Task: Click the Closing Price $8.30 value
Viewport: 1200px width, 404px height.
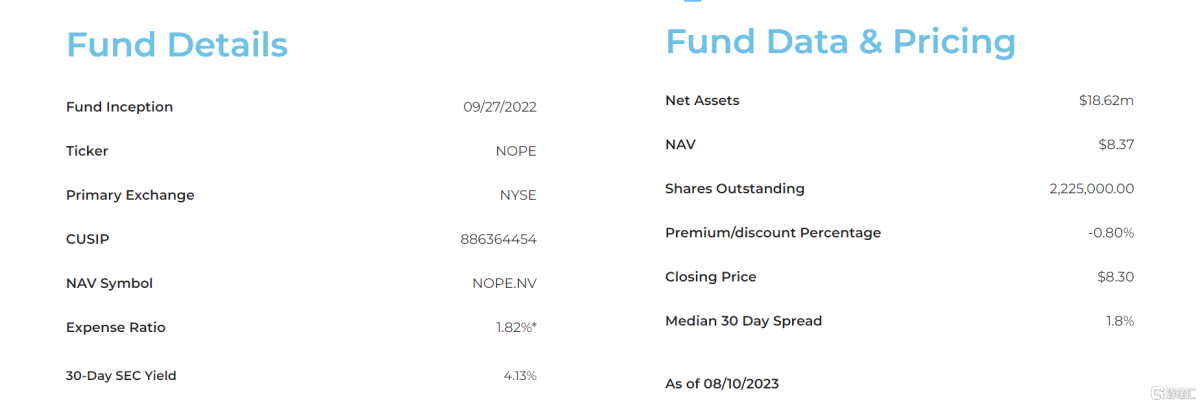Action: point(1116,277)
